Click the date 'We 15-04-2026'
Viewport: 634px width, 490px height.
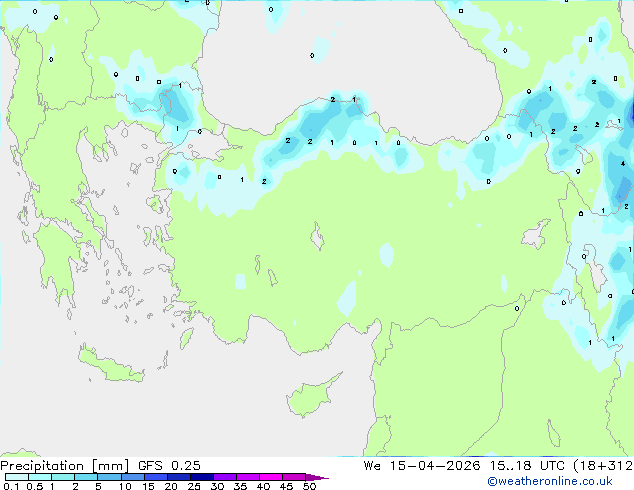422,466
